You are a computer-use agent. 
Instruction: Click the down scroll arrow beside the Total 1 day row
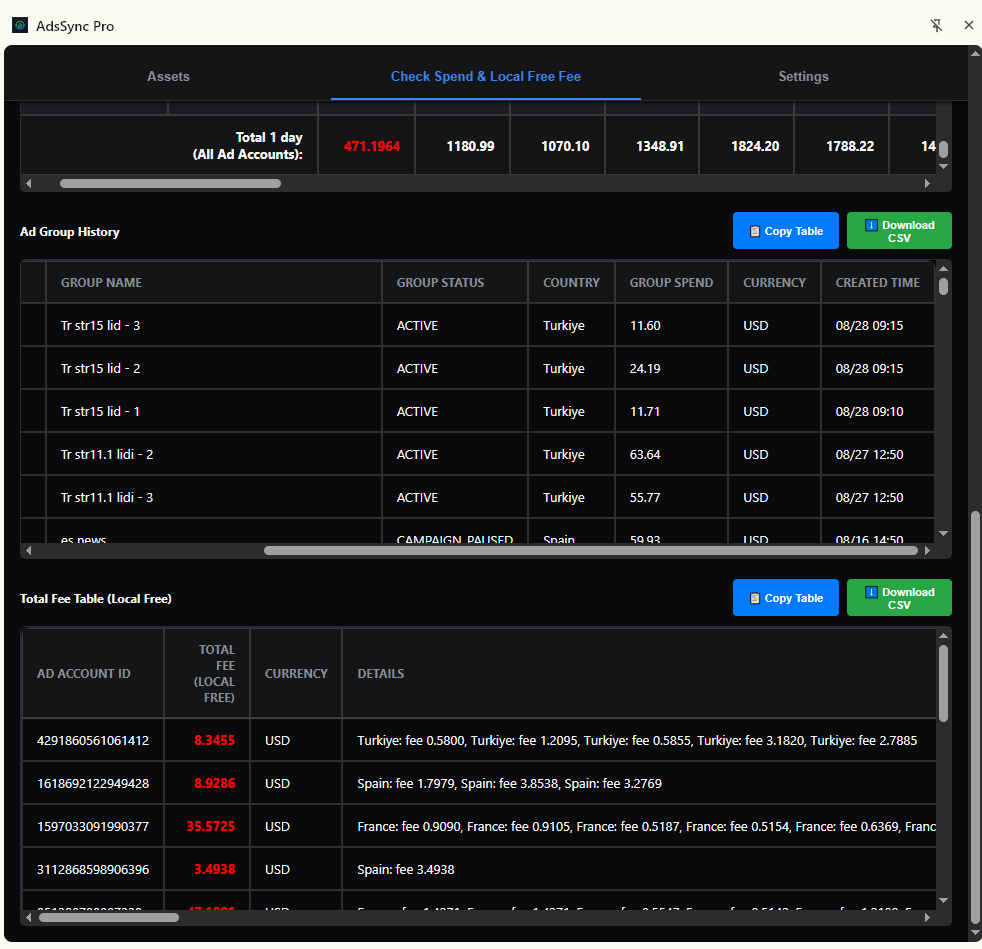pyautogui.click(x=943, y=167)
